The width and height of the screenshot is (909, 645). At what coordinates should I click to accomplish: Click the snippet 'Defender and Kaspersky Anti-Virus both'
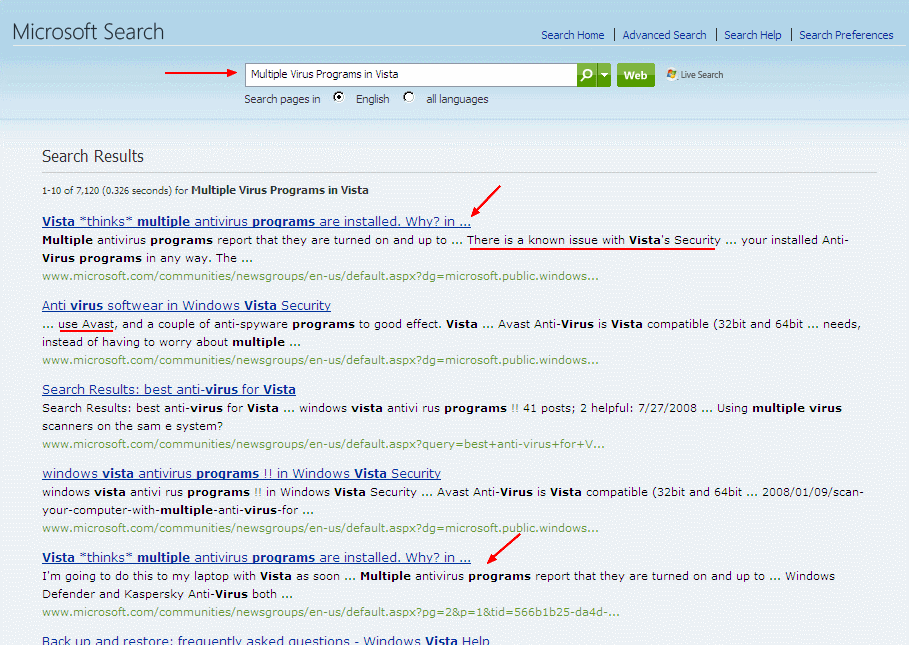click(159, 594)
